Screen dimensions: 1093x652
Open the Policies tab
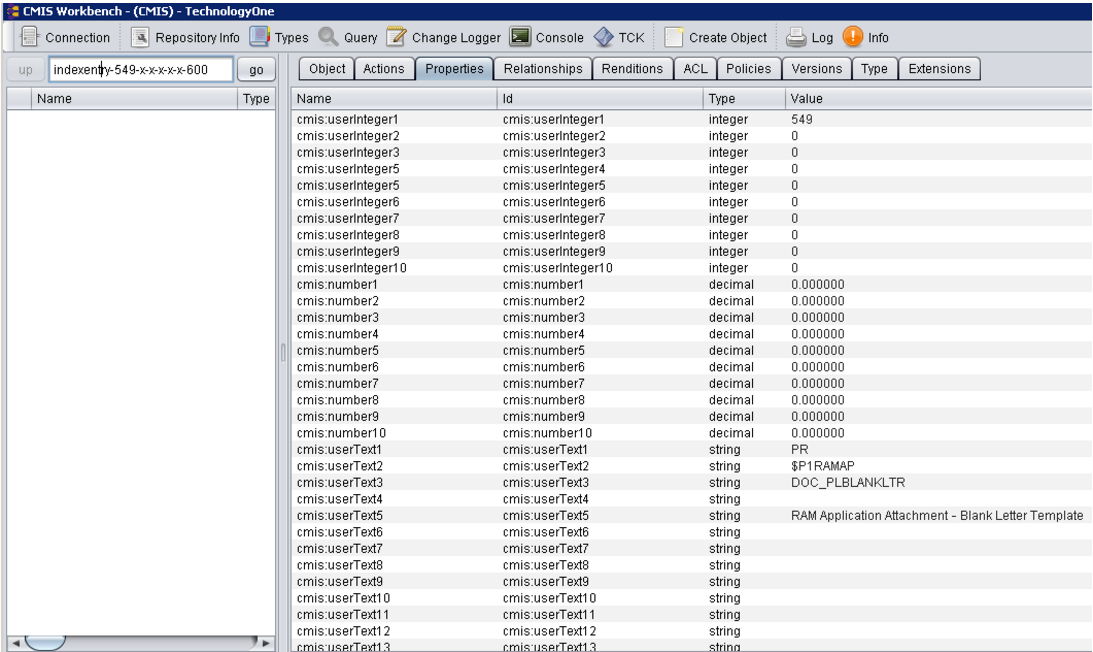click(x=749, y=69)
